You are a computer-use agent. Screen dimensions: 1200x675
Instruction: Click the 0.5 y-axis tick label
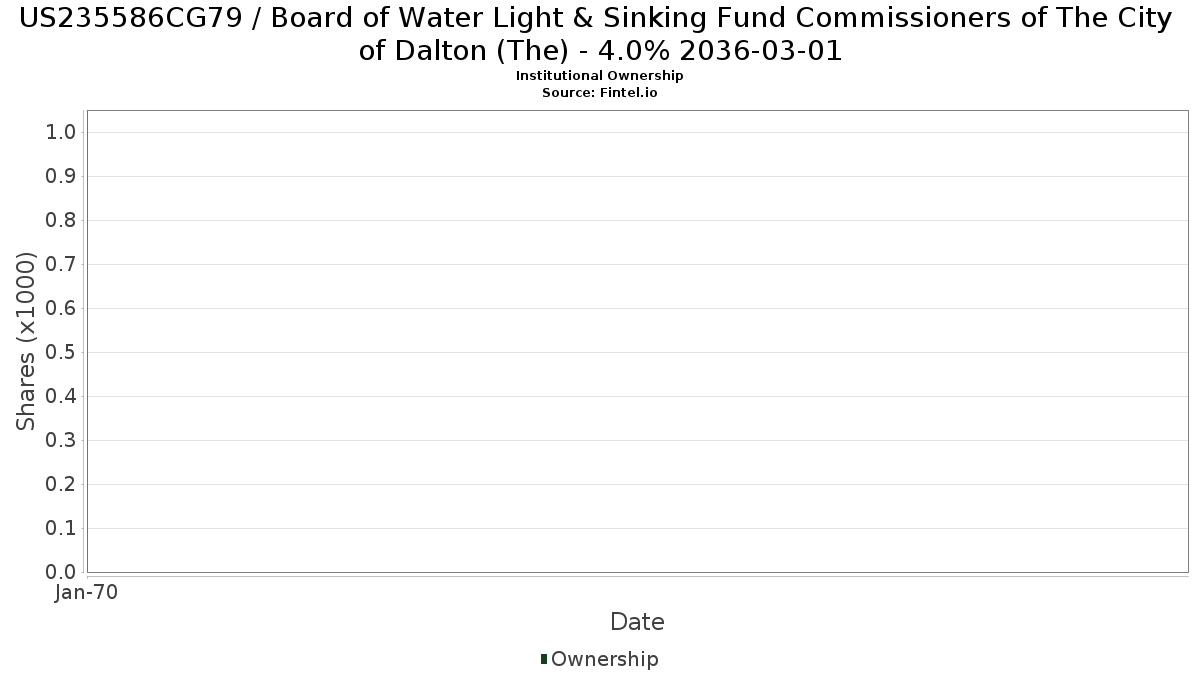tap(61, 352)
